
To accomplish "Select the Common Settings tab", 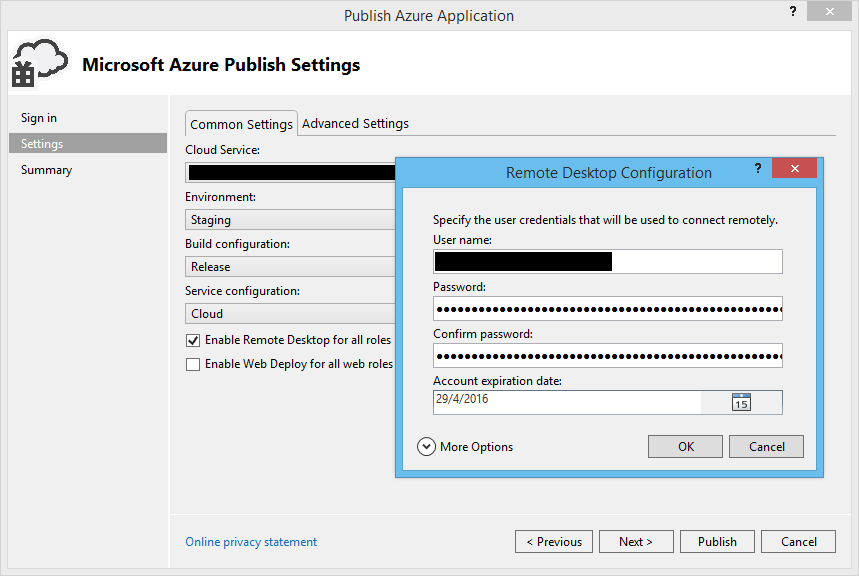I will click(x=241, y=124).
